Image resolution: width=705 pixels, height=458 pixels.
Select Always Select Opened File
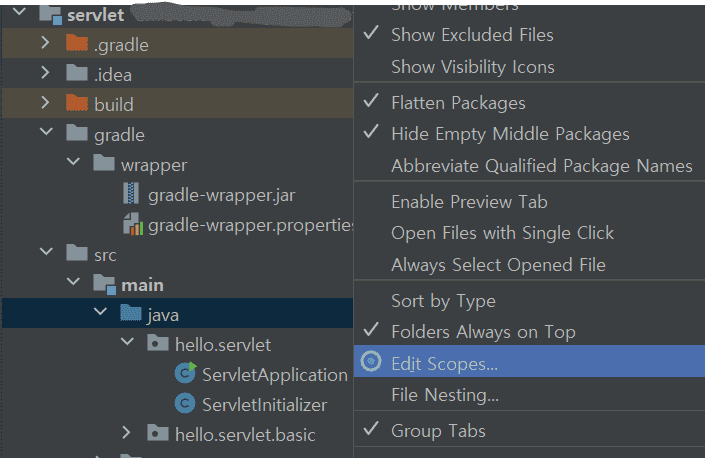point(498,265)
